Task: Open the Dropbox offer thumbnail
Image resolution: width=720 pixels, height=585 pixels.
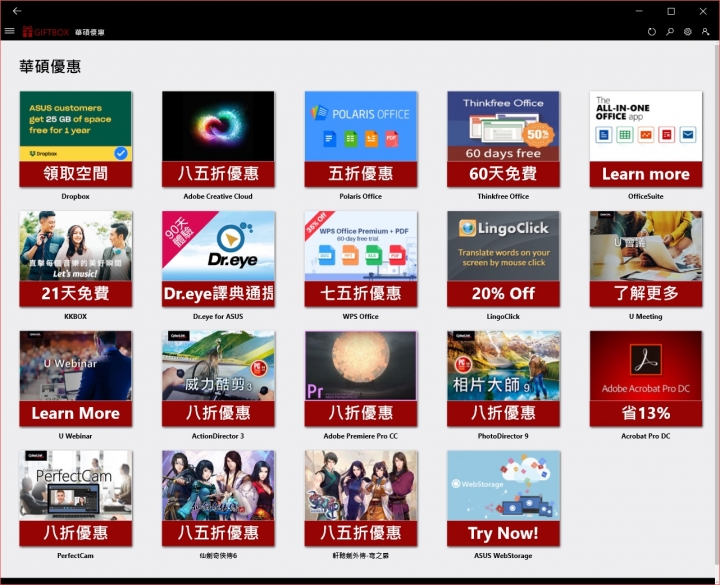Action: click(x=76, y=126)
